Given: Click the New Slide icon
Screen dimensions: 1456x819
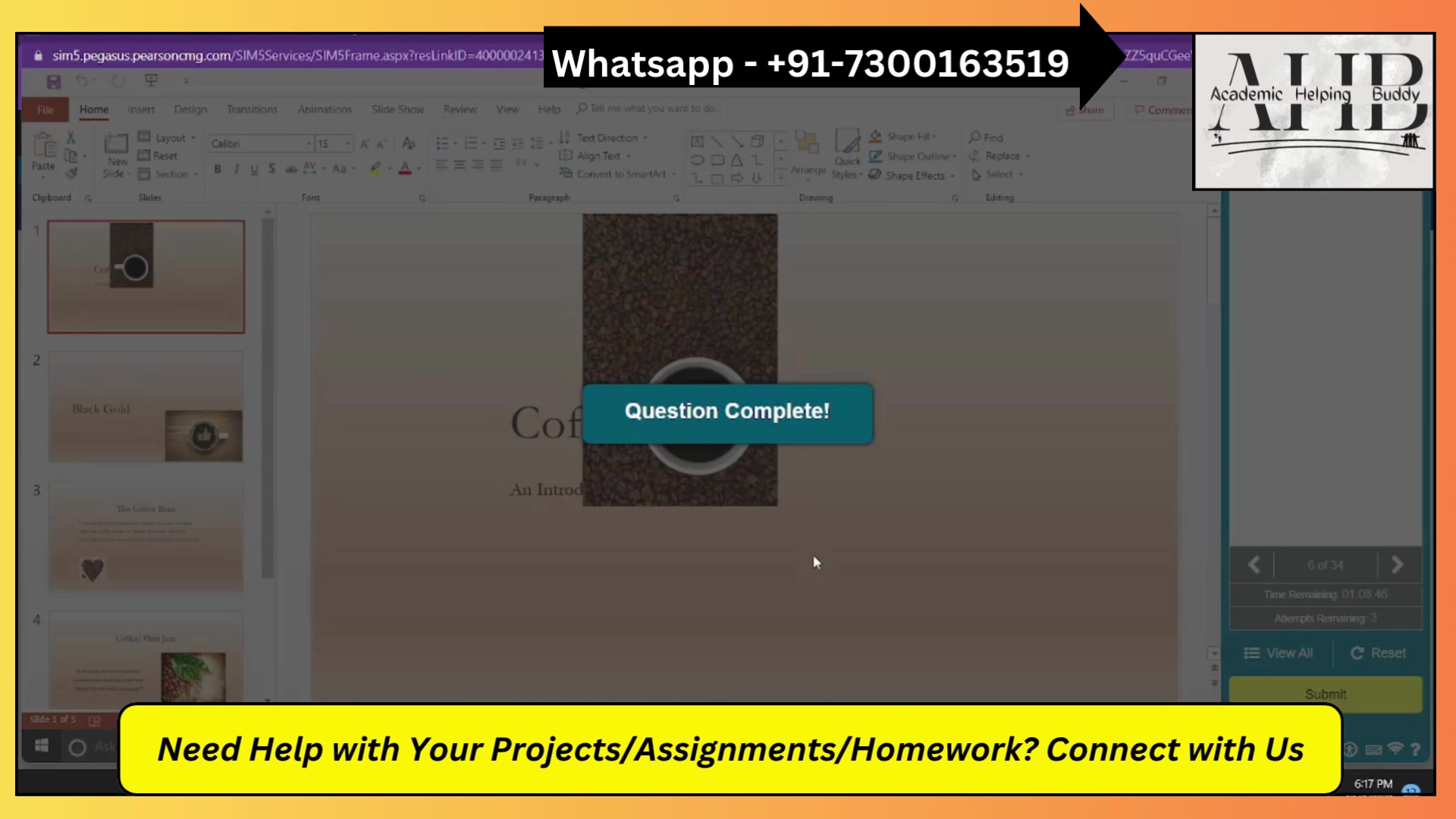Looking at the screenshot, I should (116, 143).
